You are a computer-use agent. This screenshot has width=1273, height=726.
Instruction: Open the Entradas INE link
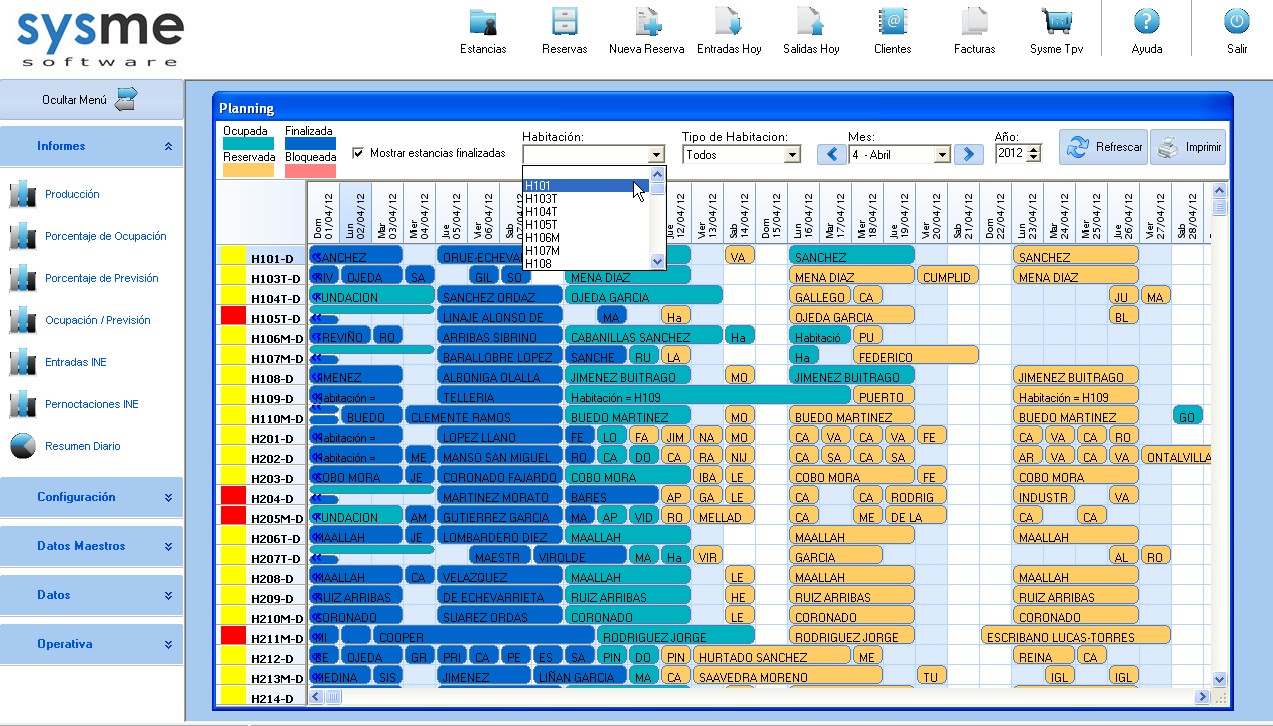click(x=75, y=363)
